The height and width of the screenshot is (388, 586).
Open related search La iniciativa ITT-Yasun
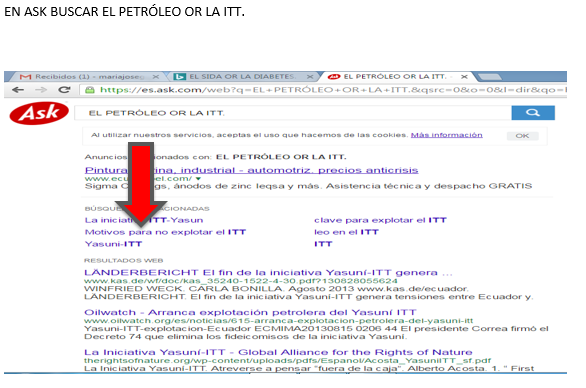pos(144,220)
